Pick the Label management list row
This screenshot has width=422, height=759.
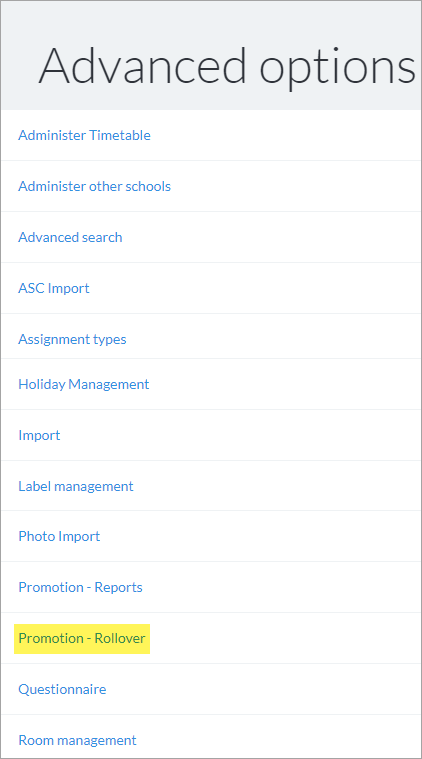(211, 486)
